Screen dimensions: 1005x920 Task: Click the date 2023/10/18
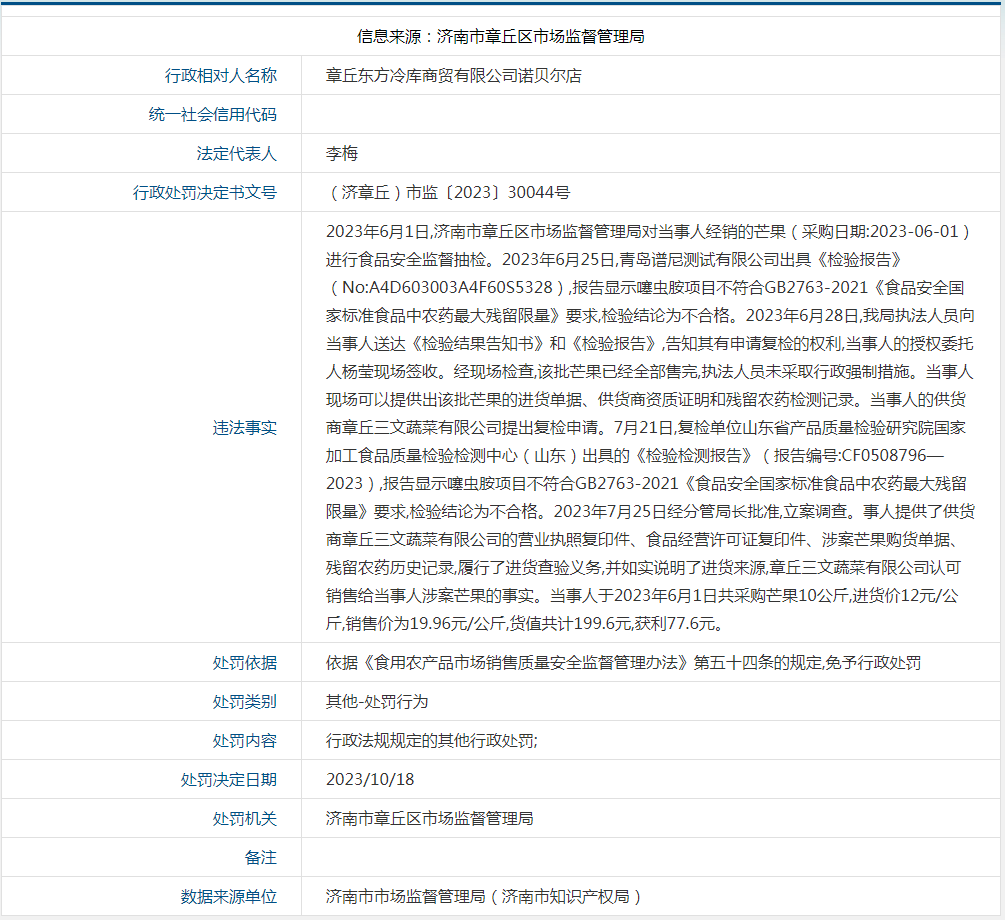coord(370,780)
